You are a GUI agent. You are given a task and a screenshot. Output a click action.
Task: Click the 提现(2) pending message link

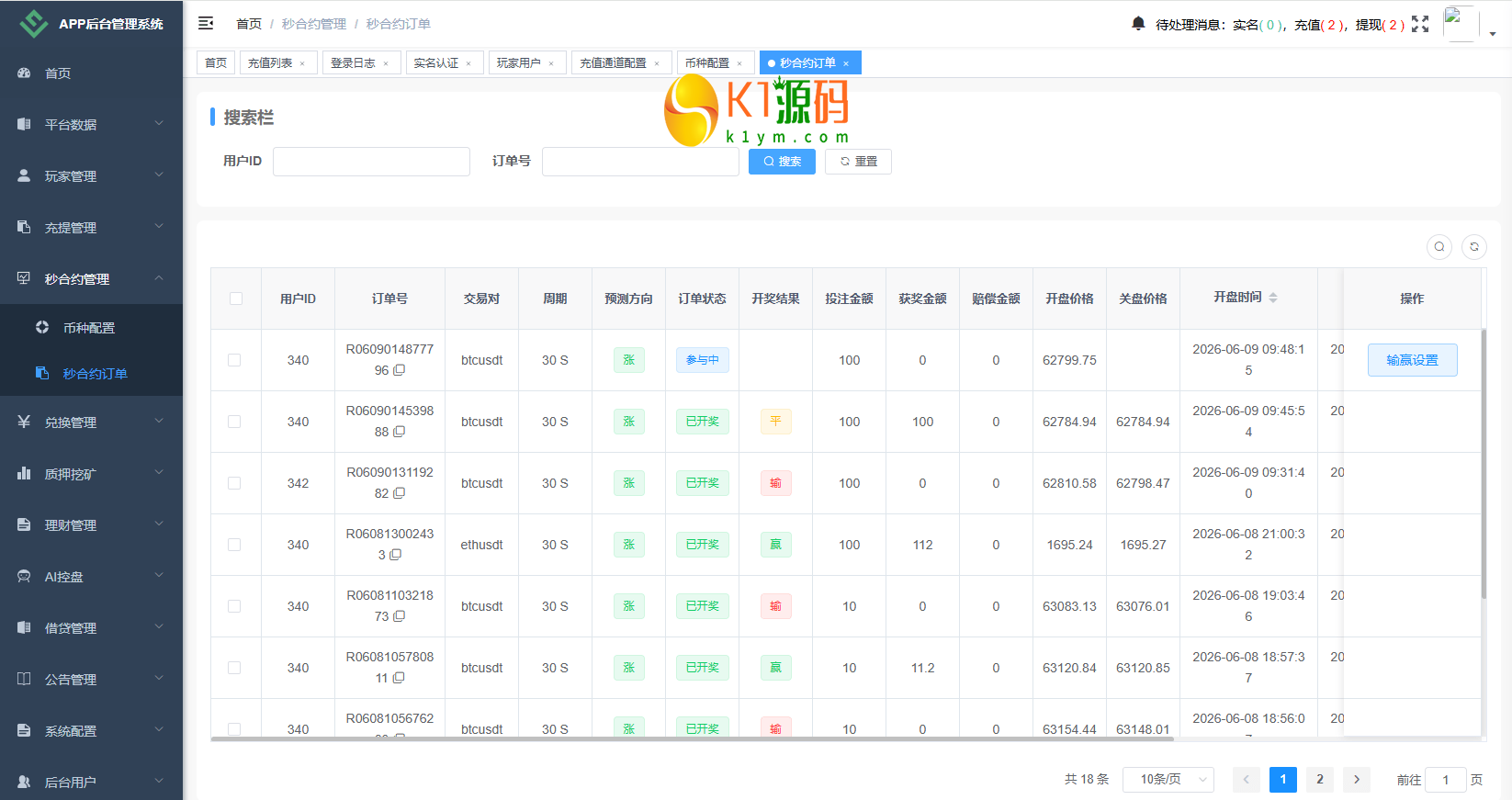click(x=1381, y=25)
